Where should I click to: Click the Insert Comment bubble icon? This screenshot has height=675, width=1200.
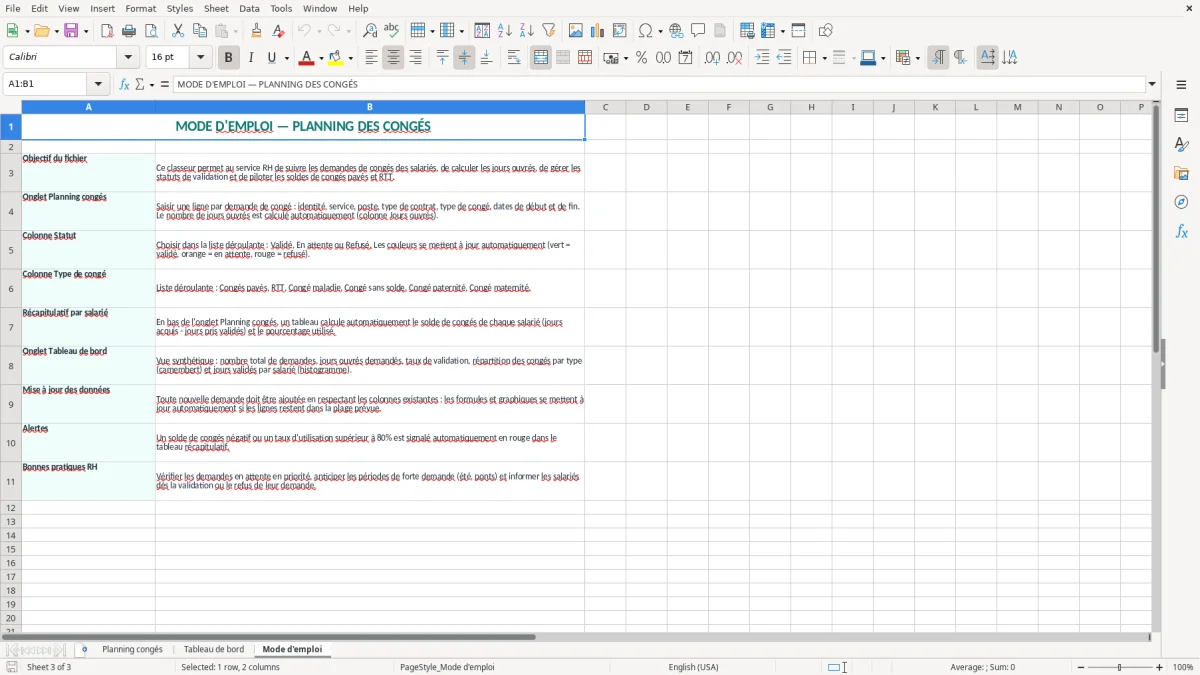[698, 31]
